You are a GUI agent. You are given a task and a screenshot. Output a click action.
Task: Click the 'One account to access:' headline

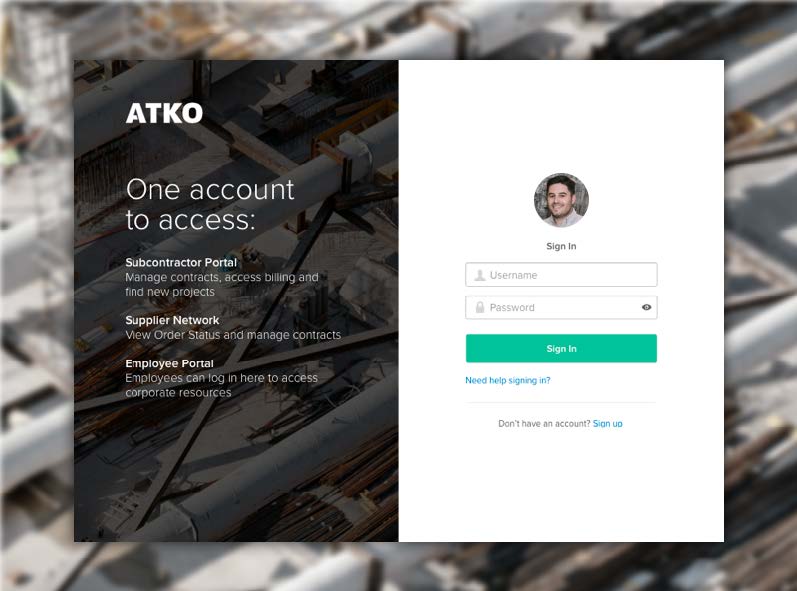click(x=210, y=204)
